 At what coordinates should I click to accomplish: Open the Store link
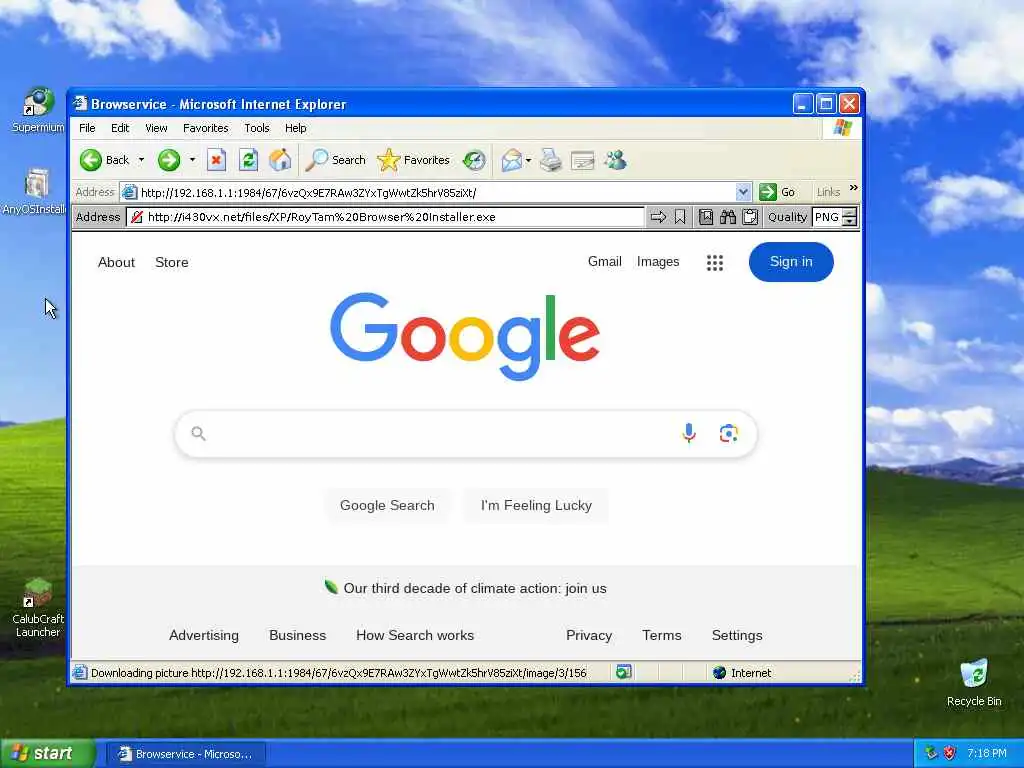click(x=172, y=263)
